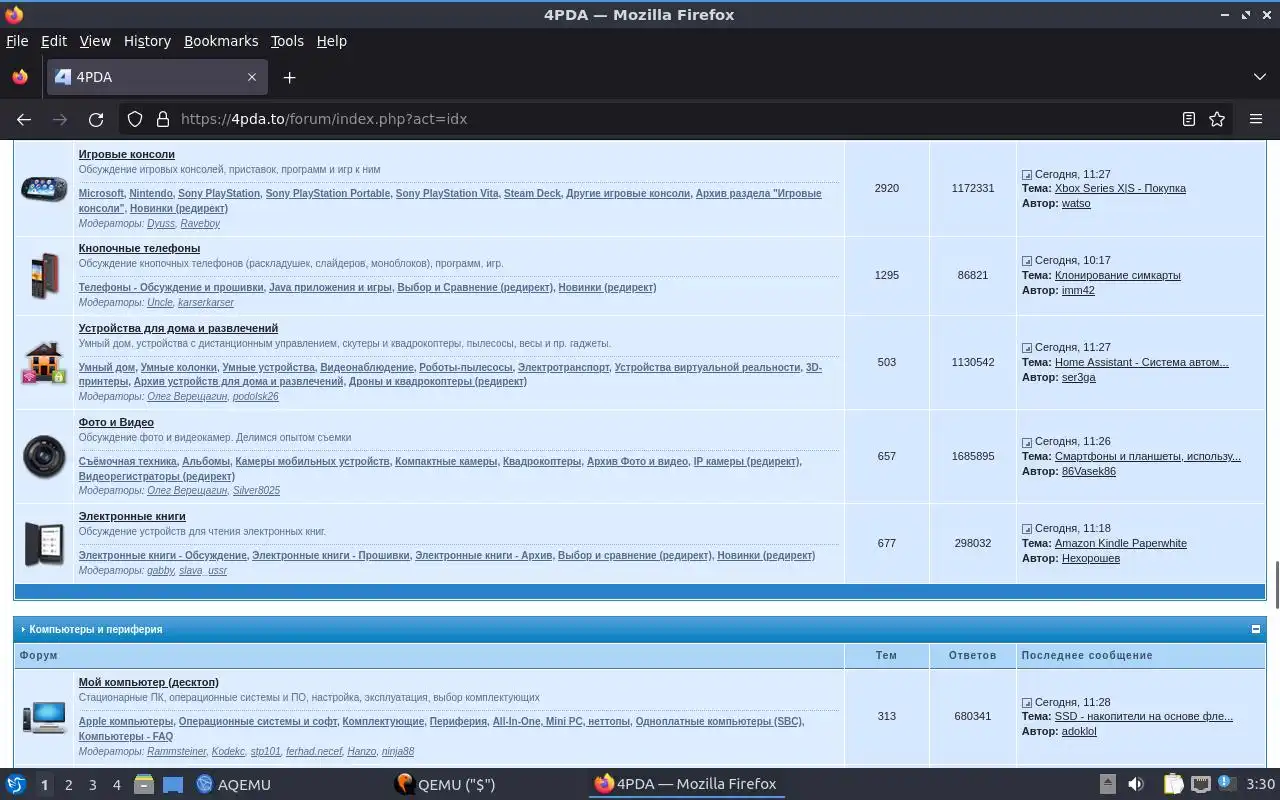The width and height of the screenshot is (1280, 800).
Task: Switch to the QEMU taskbar window
Action: pos(445,784)
